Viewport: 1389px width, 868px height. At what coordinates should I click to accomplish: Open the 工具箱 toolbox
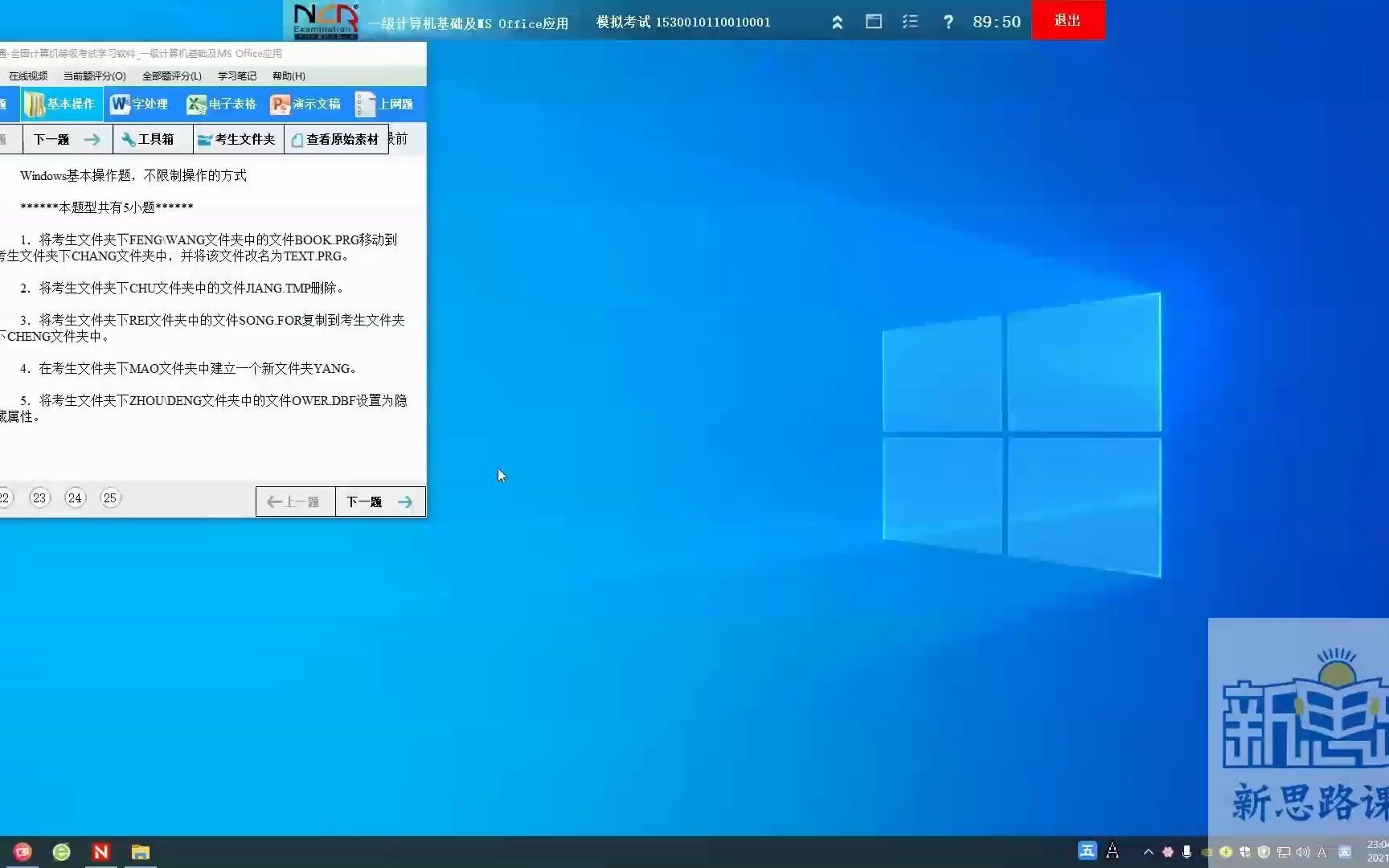pyautogui.click(x=151, y=139)
